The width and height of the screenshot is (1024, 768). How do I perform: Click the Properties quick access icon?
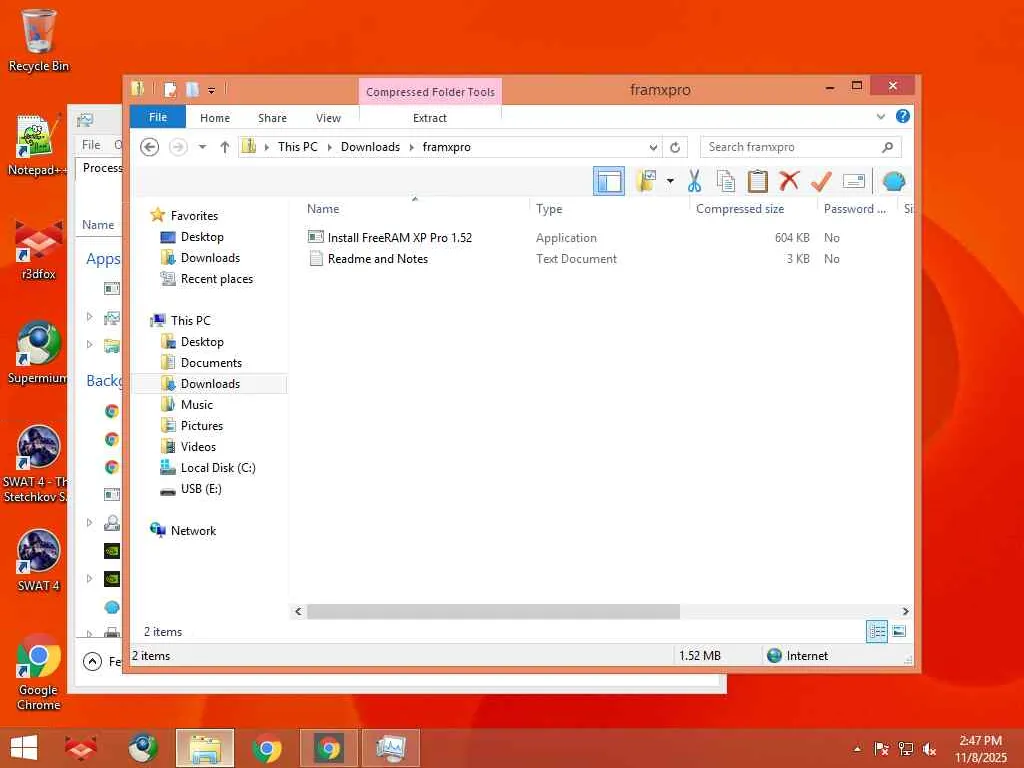(170, 89)
